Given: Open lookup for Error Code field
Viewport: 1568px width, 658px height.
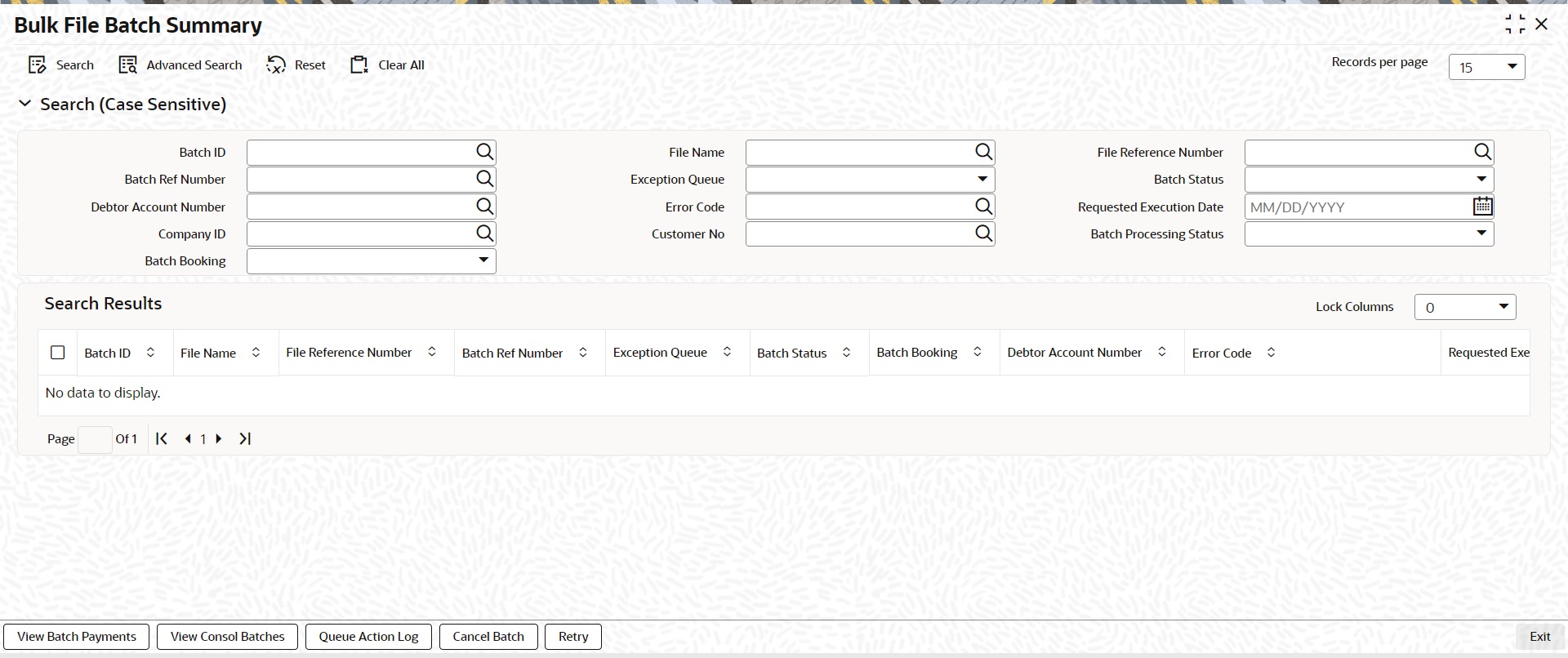Looking at the screenshot, I should pos(983,207).
